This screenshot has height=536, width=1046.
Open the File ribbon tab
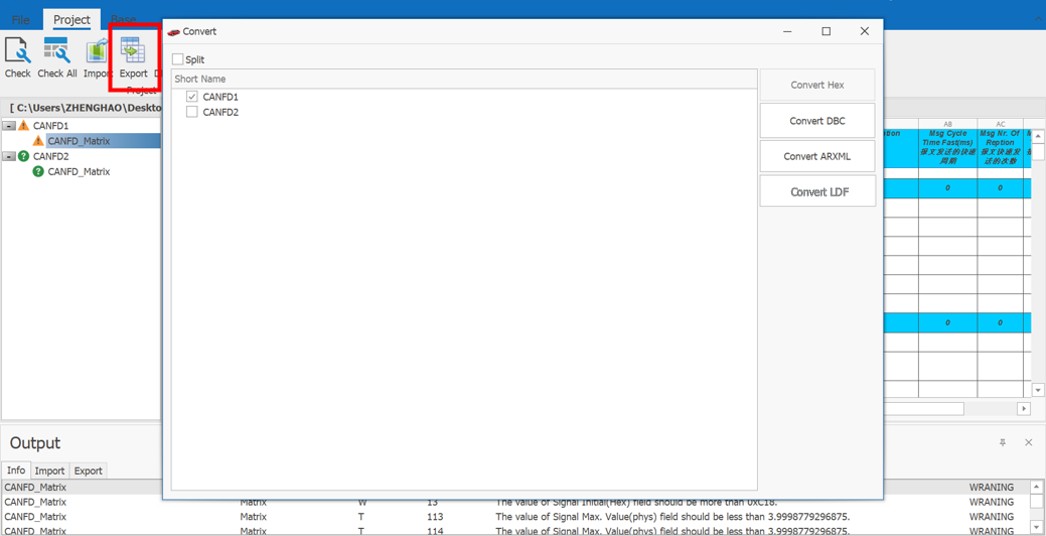click(x=20, y=20)
